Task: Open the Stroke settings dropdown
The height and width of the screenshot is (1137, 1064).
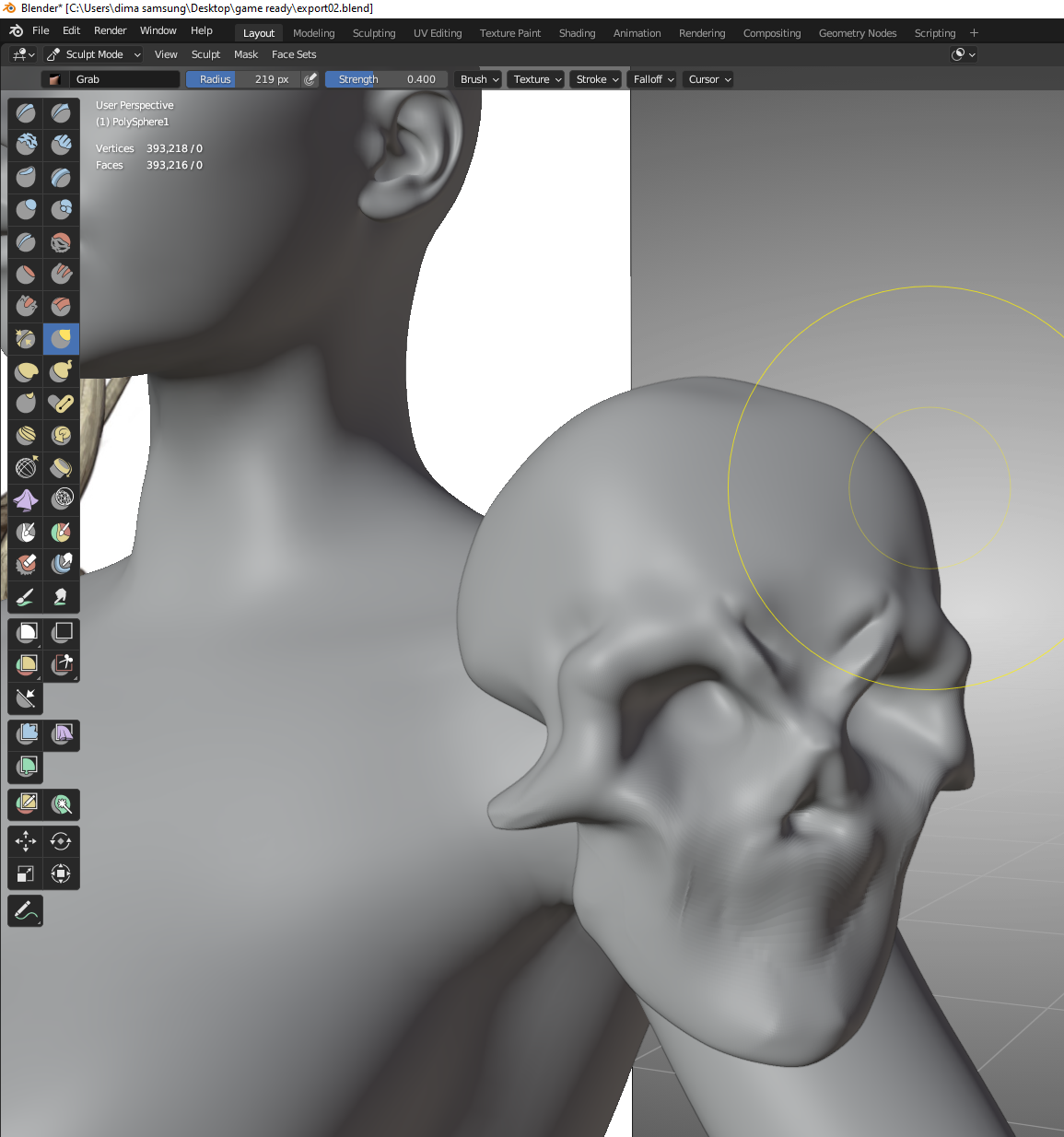Action: 597,79
